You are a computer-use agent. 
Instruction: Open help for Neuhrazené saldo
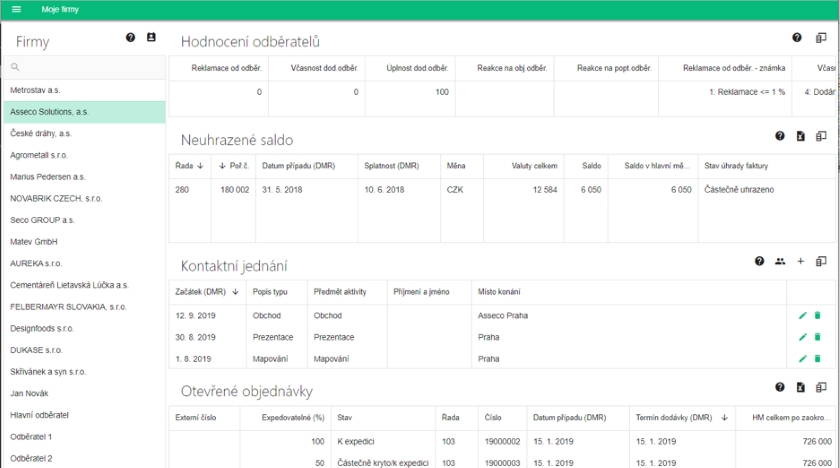779,136
